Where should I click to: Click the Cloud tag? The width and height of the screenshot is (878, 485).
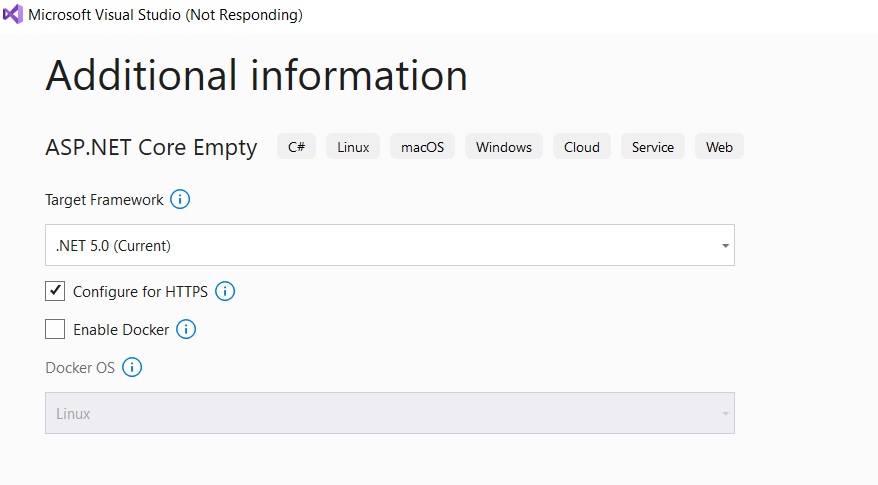pyautogui.click(x=582, y=147)
